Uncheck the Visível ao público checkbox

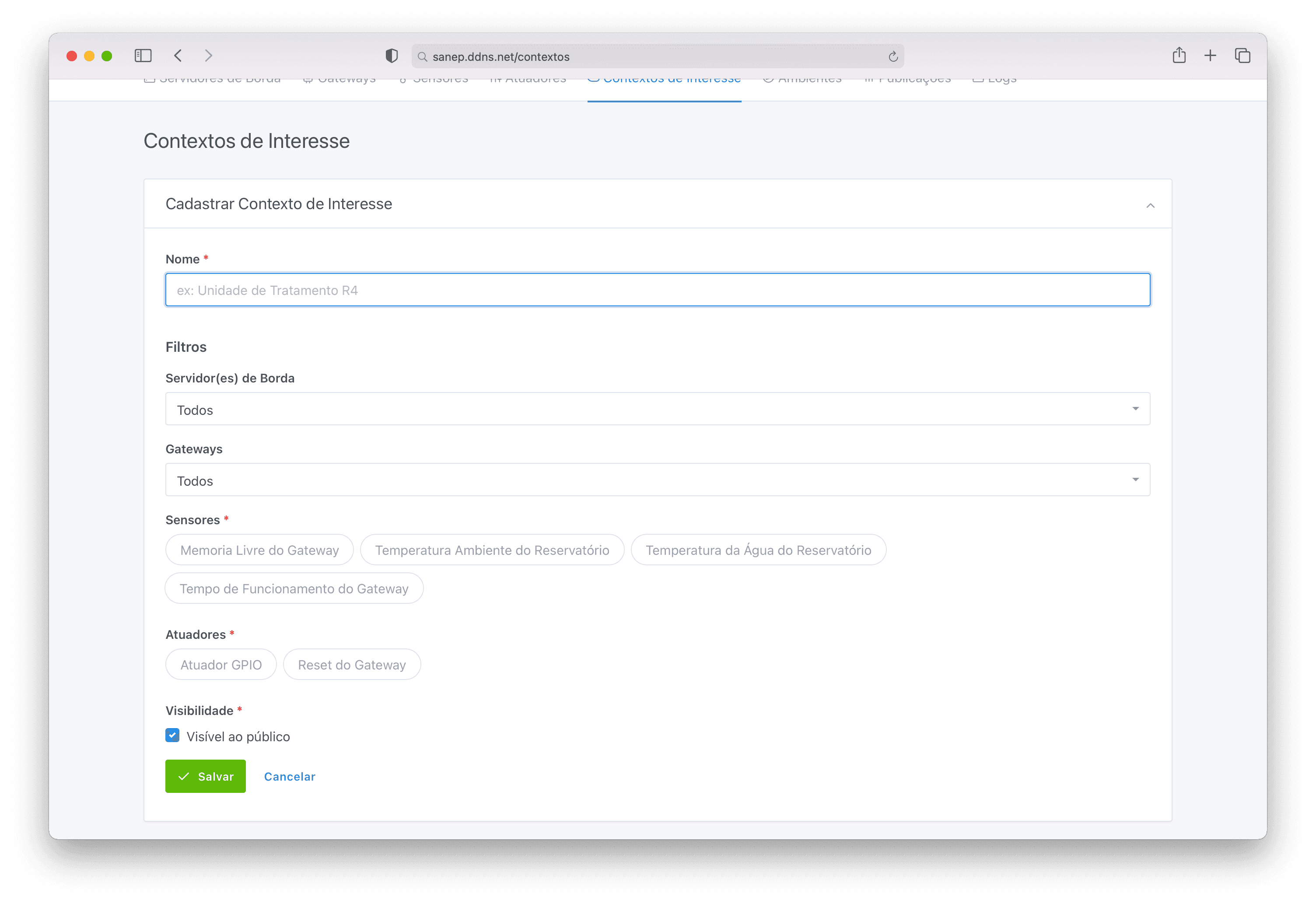click(x=173, y=735)
